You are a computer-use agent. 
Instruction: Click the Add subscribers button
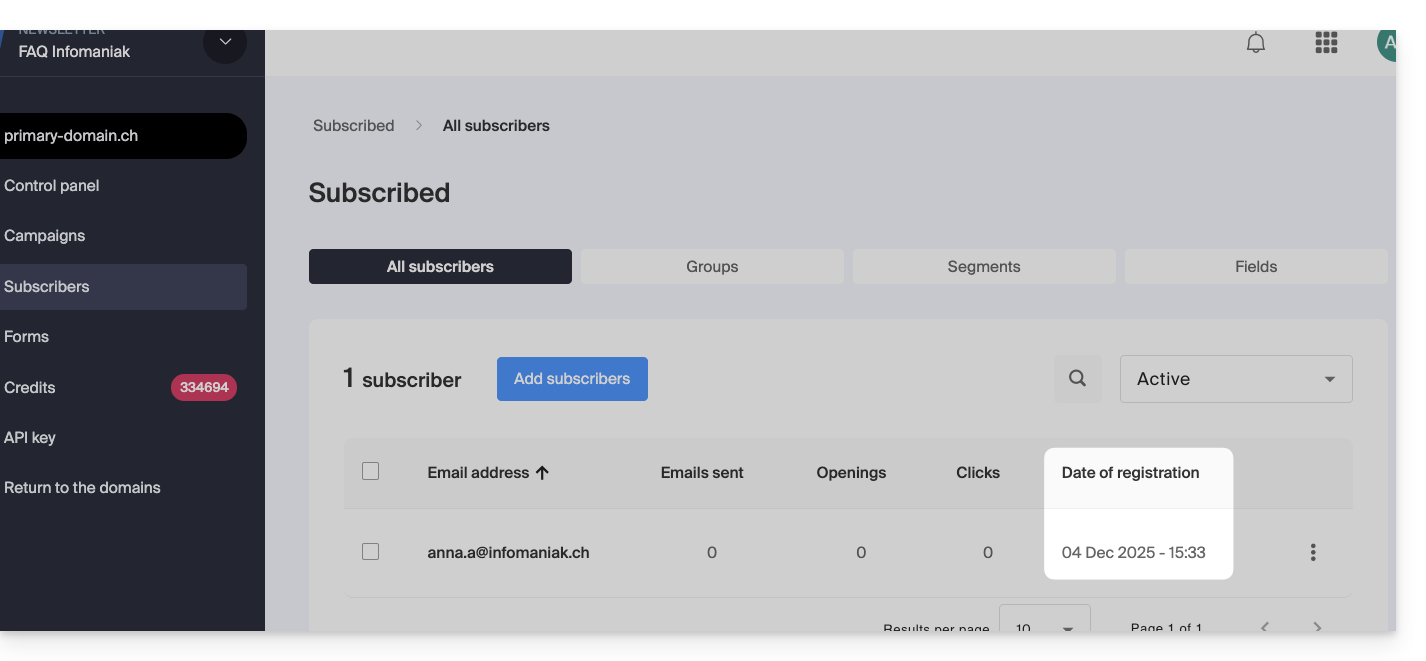coord(572,379)
